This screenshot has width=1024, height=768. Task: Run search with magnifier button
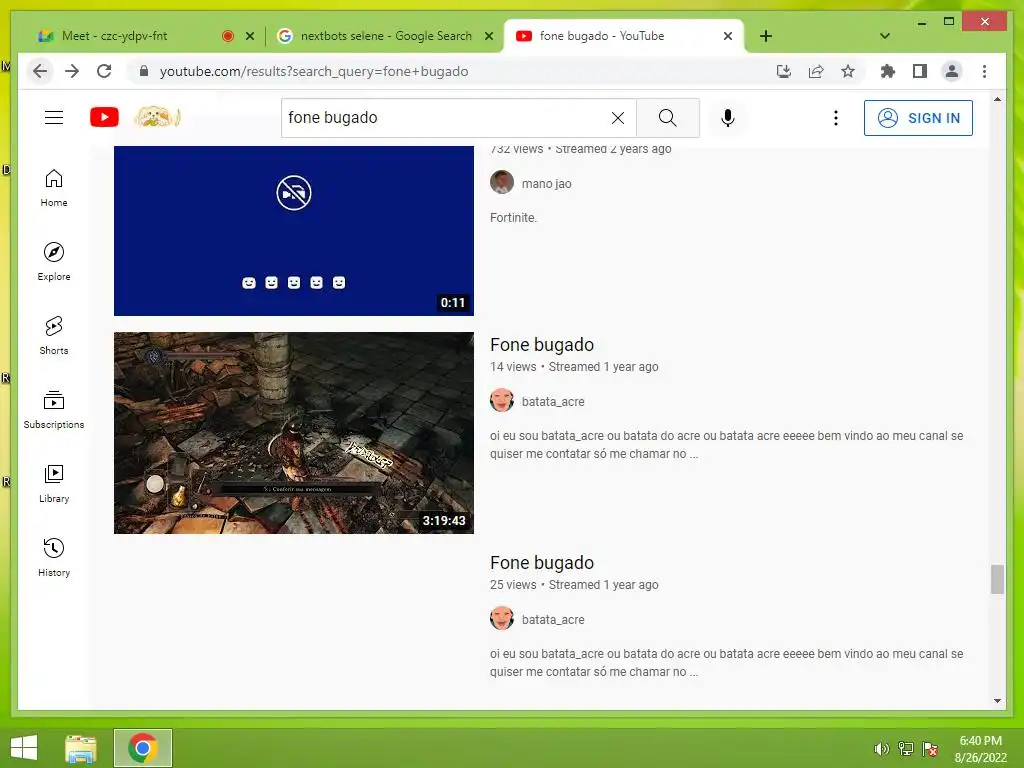(667, 118)
